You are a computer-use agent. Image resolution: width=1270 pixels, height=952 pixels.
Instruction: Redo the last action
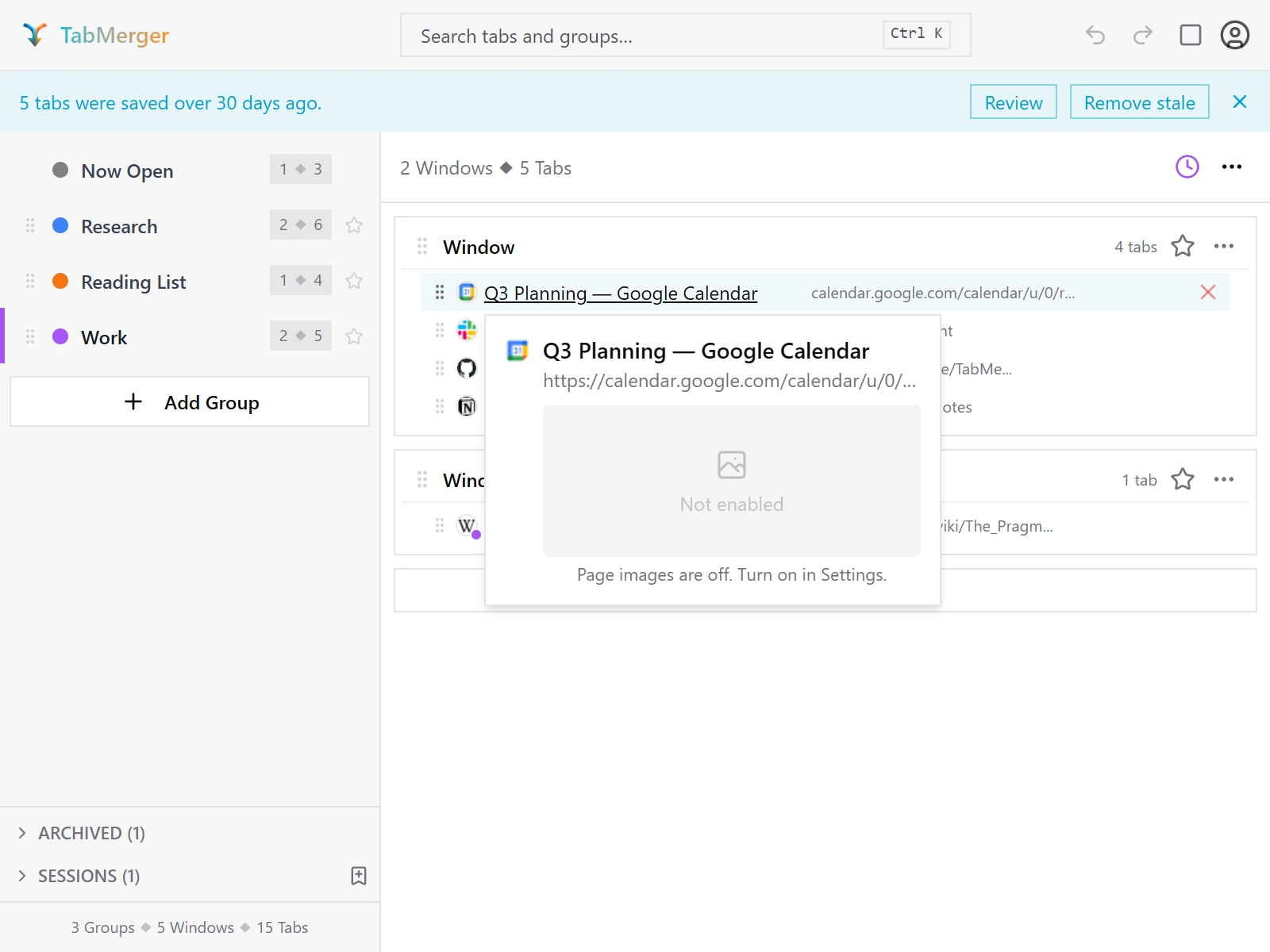(1143, 35)
